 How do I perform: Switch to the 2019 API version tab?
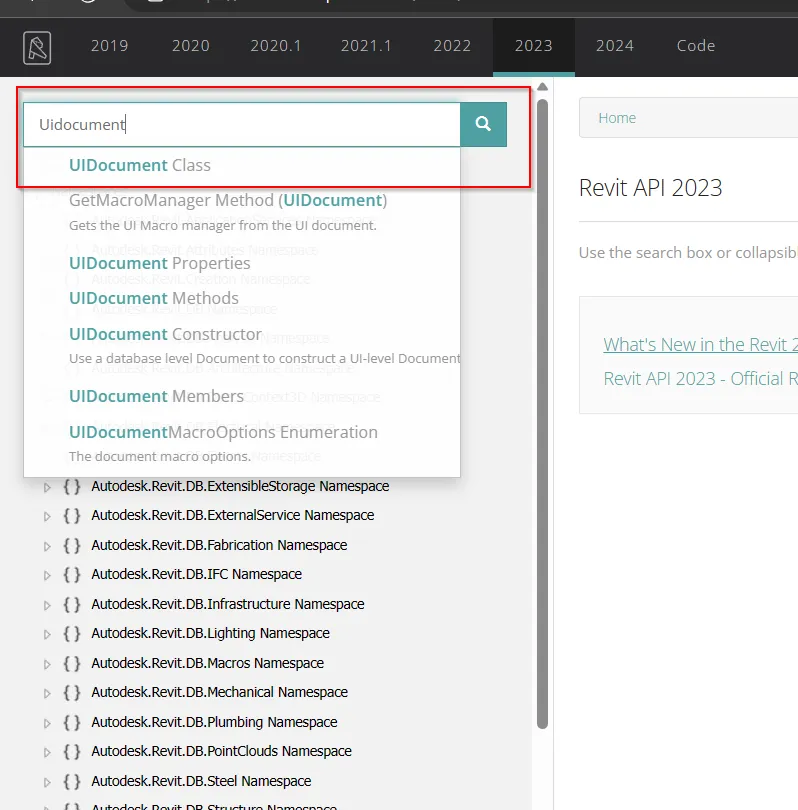coord(109,46)
